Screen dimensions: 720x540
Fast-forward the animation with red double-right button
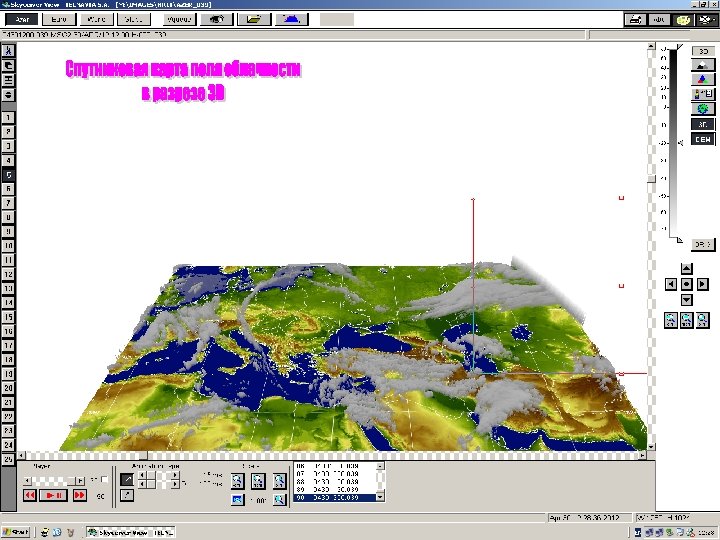pos(79,495)
